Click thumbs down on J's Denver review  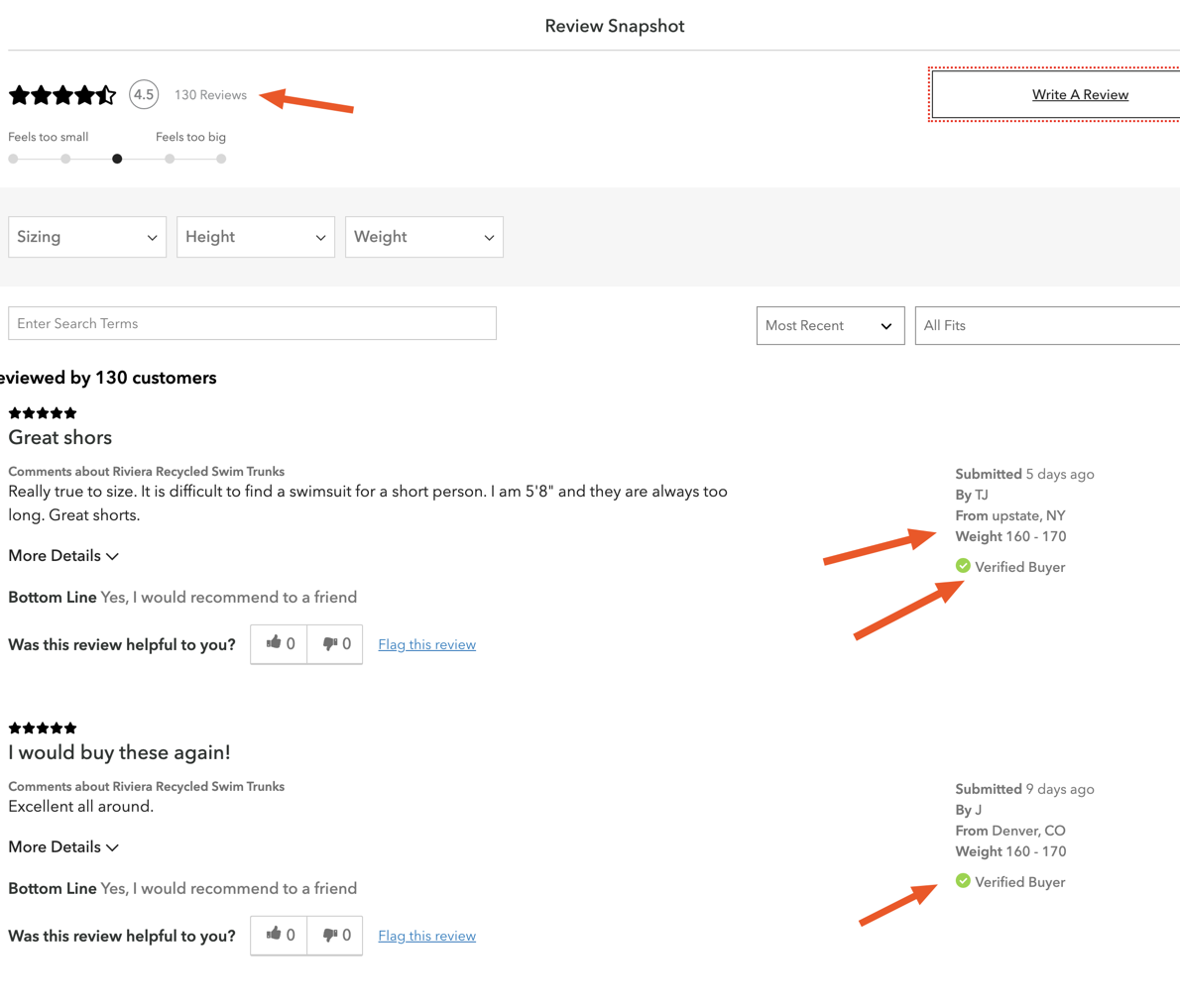click(x=335, y=936)
